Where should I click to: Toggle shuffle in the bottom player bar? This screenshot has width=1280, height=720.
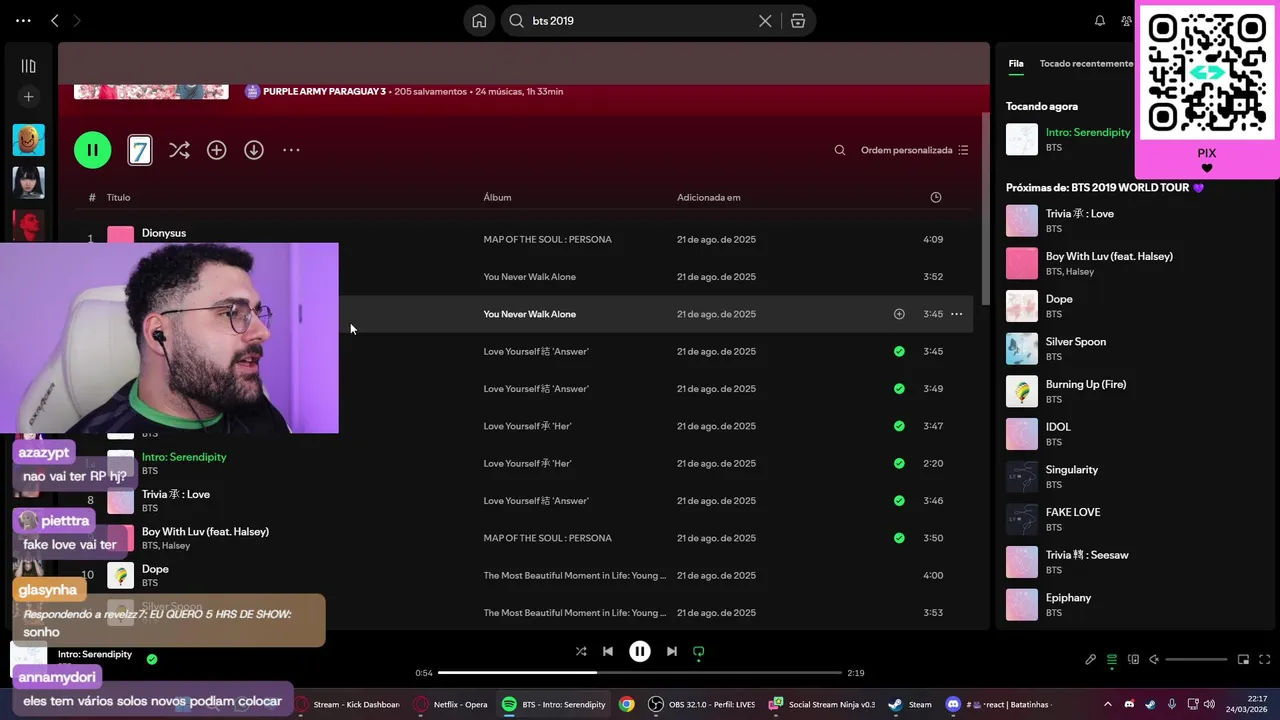point(581,651)
